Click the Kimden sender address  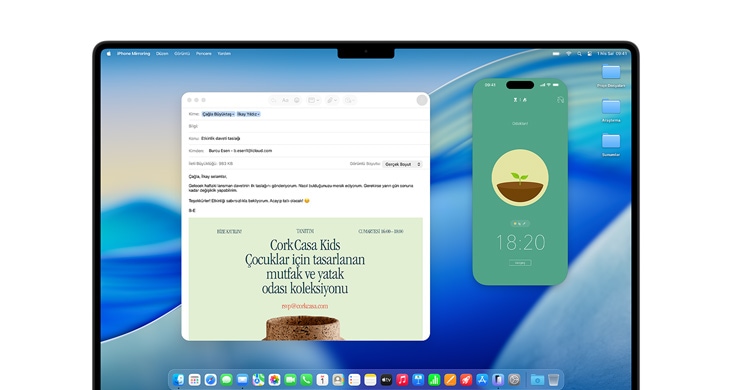pyautogui.click(x=240, y=151)
